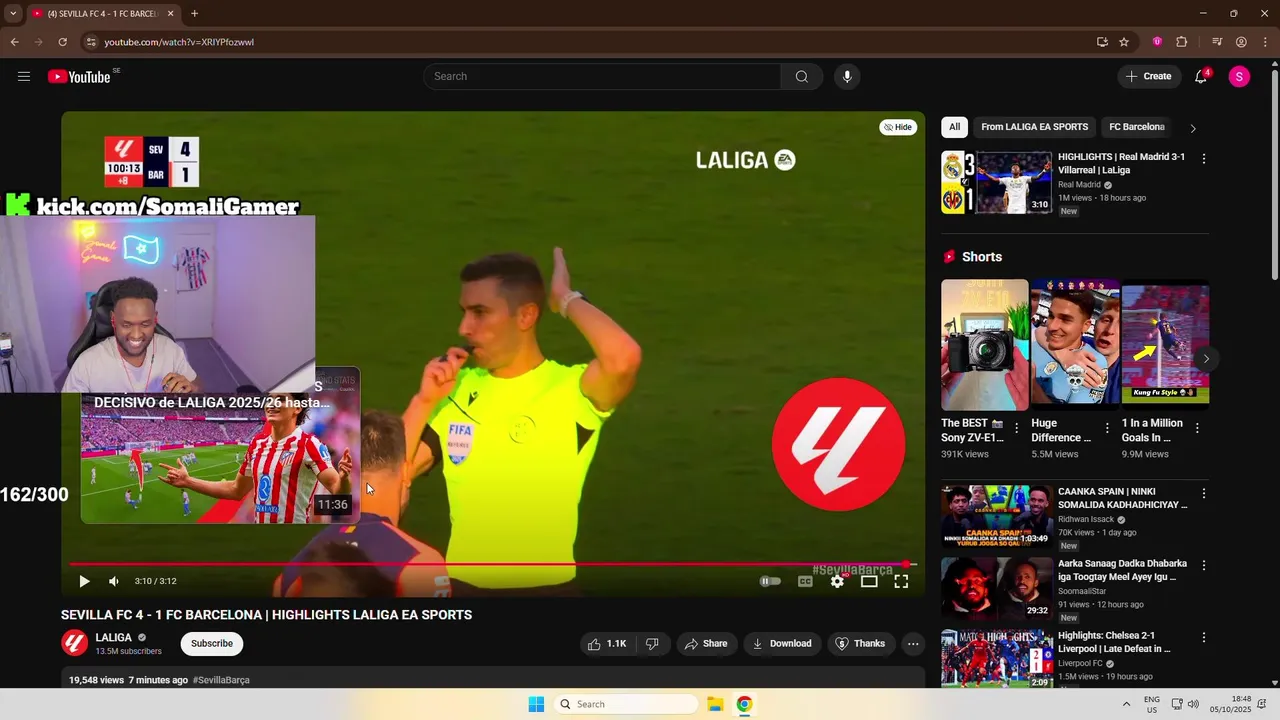Click Windows taskbar Search box
The height and width of the screenshot is (720, 1280).
[627, 704]
